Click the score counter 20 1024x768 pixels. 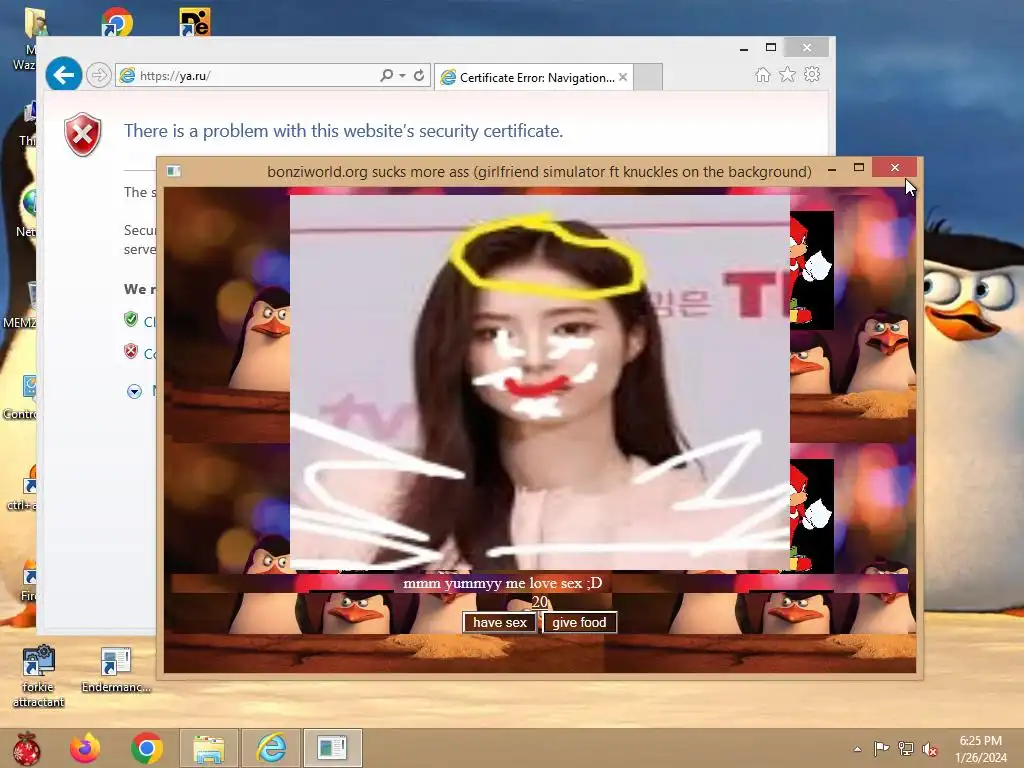[x=539, y=602]
